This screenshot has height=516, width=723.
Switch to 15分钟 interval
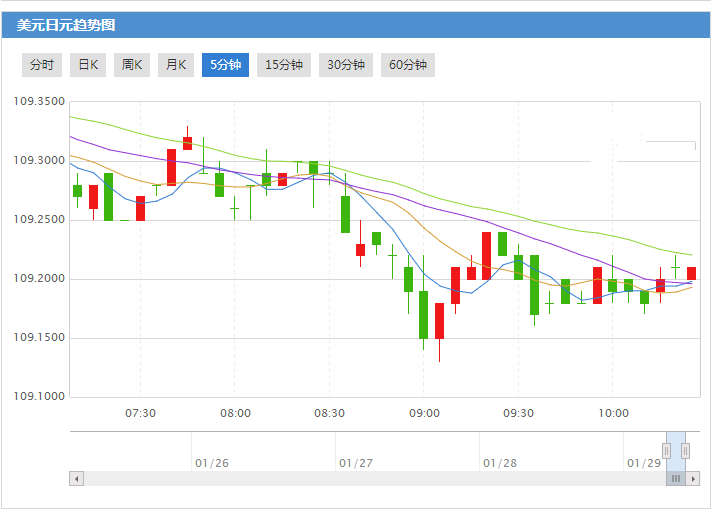click(283, 65)
